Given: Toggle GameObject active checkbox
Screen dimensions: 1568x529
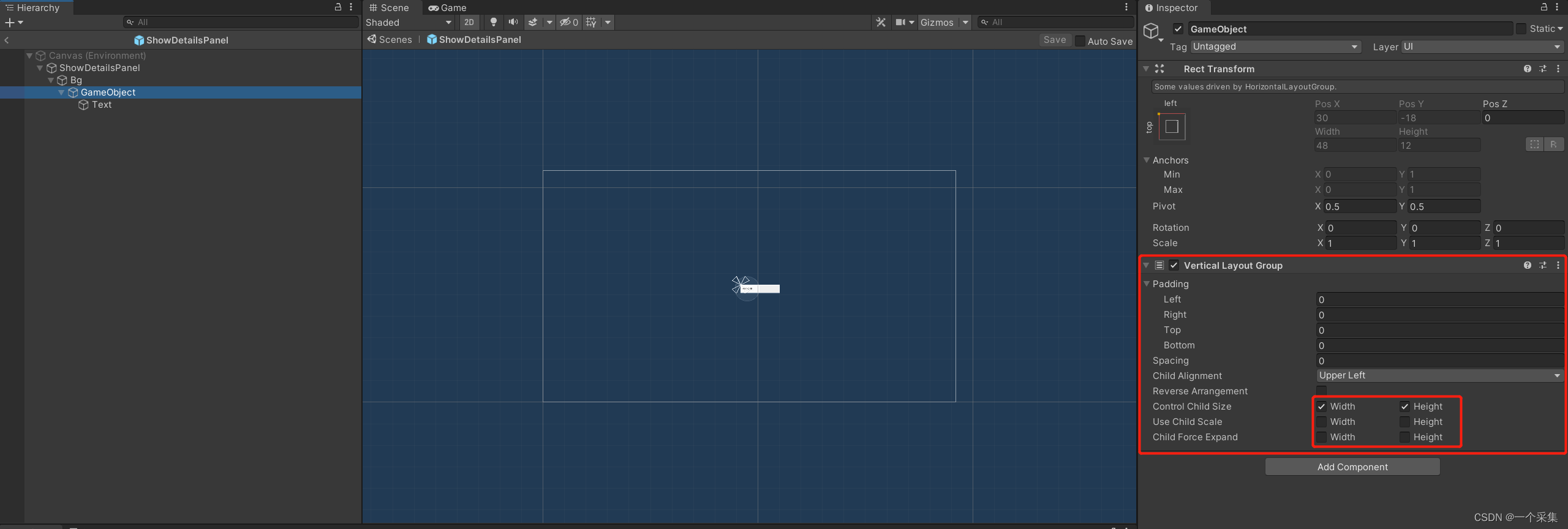Looking at the screenshot, I should pyautogui.click(x=1178, y=29).
